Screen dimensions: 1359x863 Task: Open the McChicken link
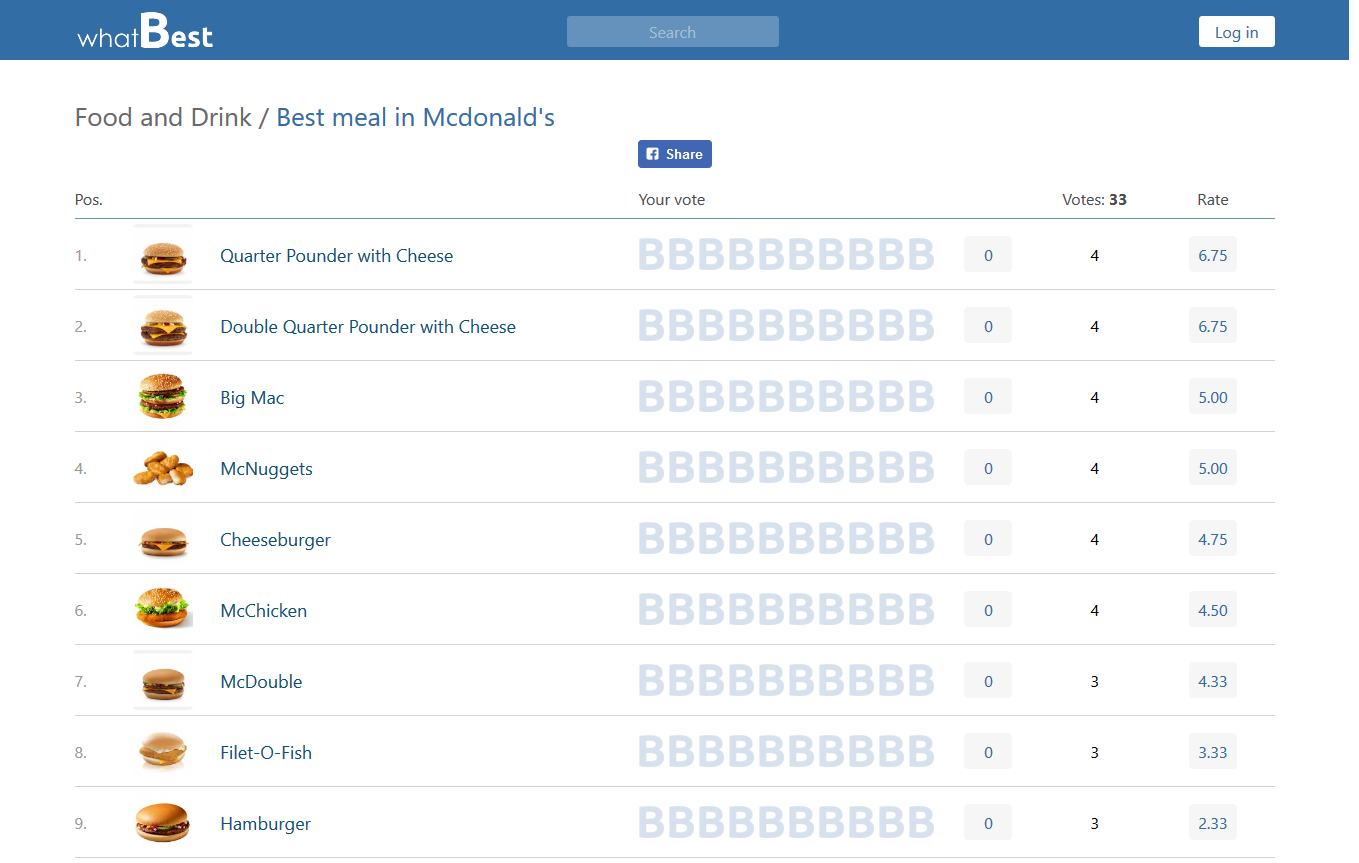(263, 611)
